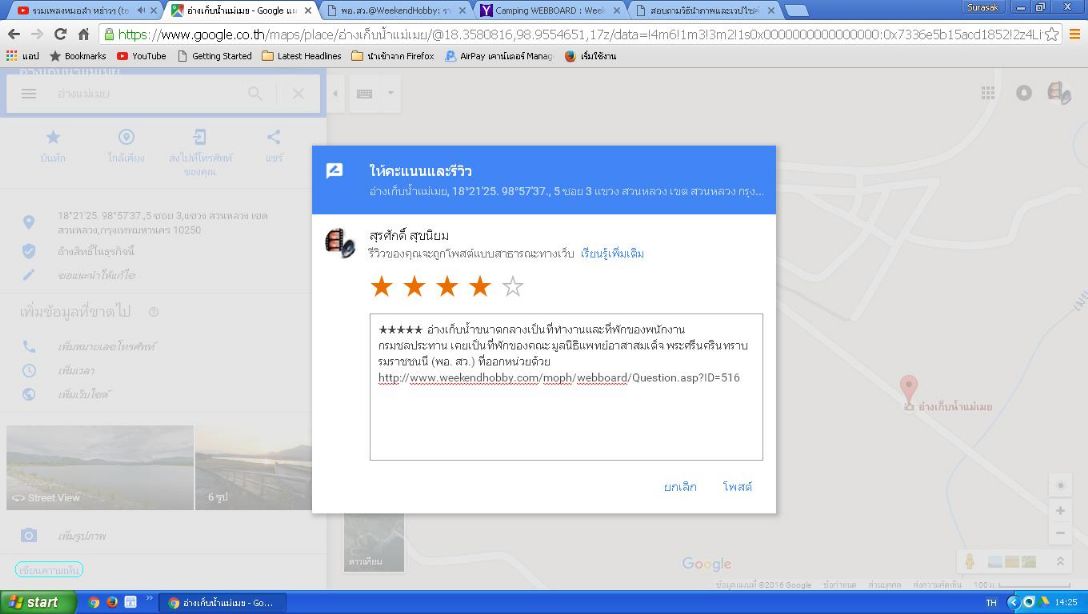Click the Maps search magnifier icon
This screenshot has width=1088, height=614.
coord(255,93)
